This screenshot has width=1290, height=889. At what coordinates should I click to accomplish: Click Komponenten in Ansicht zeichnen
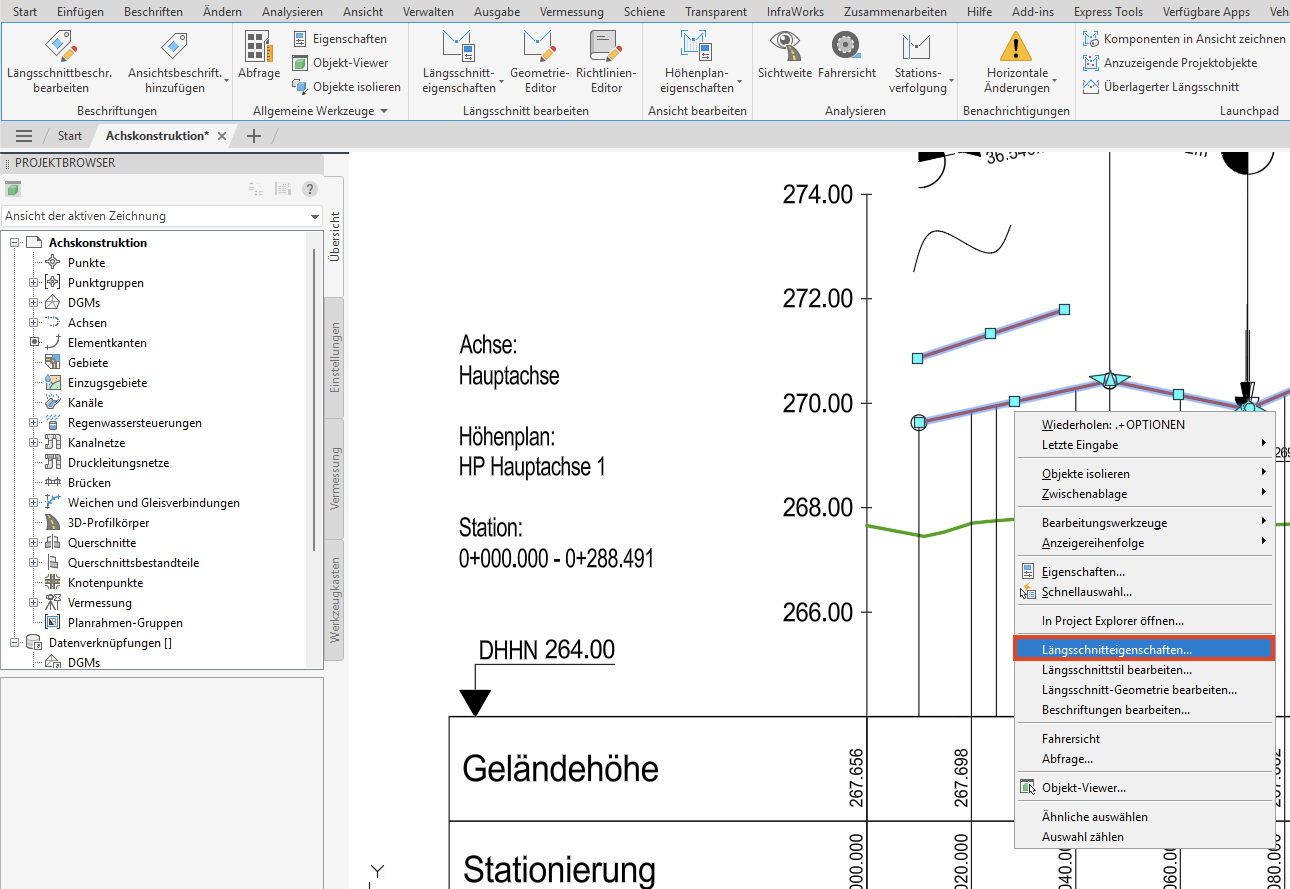click(x=1184, y=38)
